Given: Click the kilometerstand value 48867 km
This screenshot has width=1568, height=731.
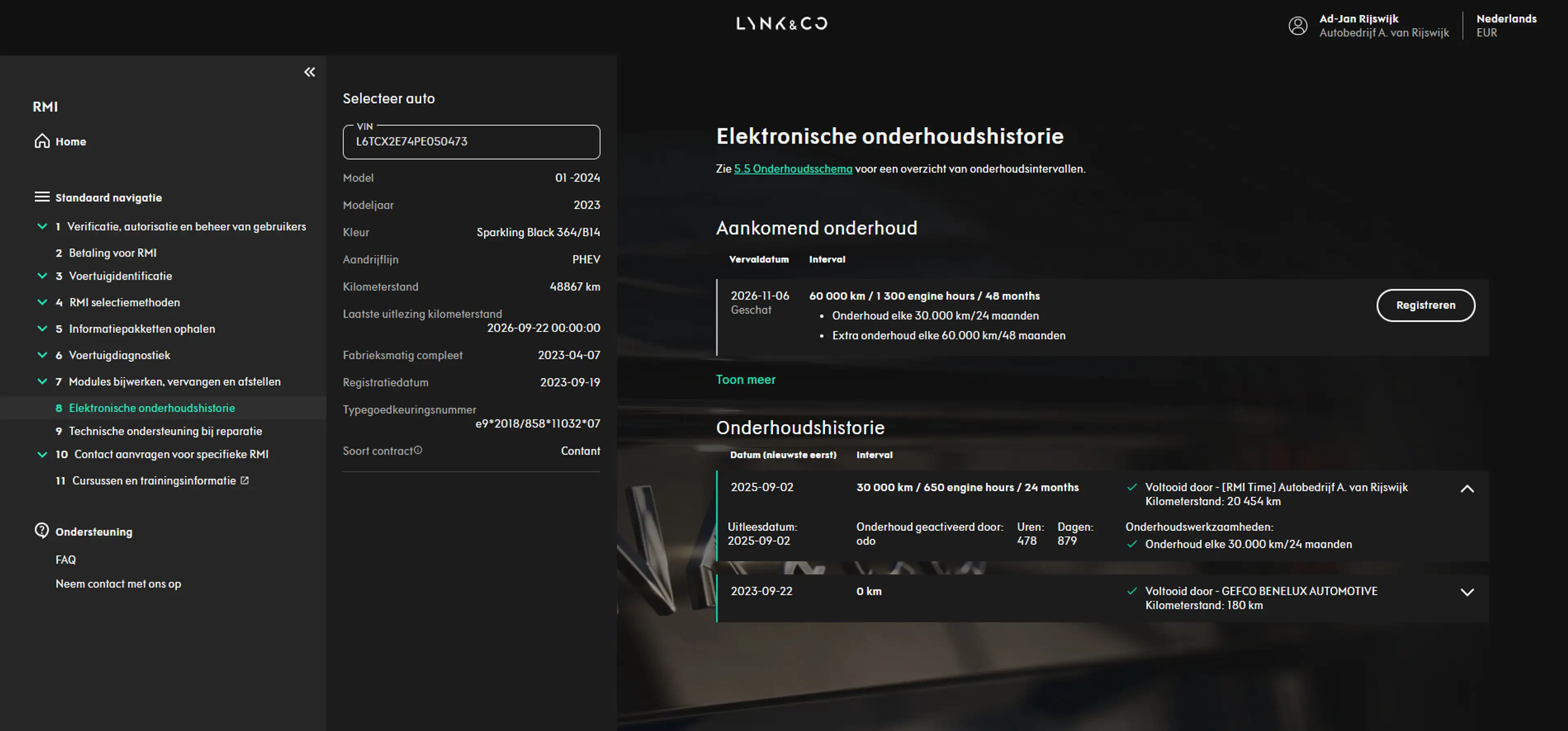Looking at the screenshot, I should 575,287.
